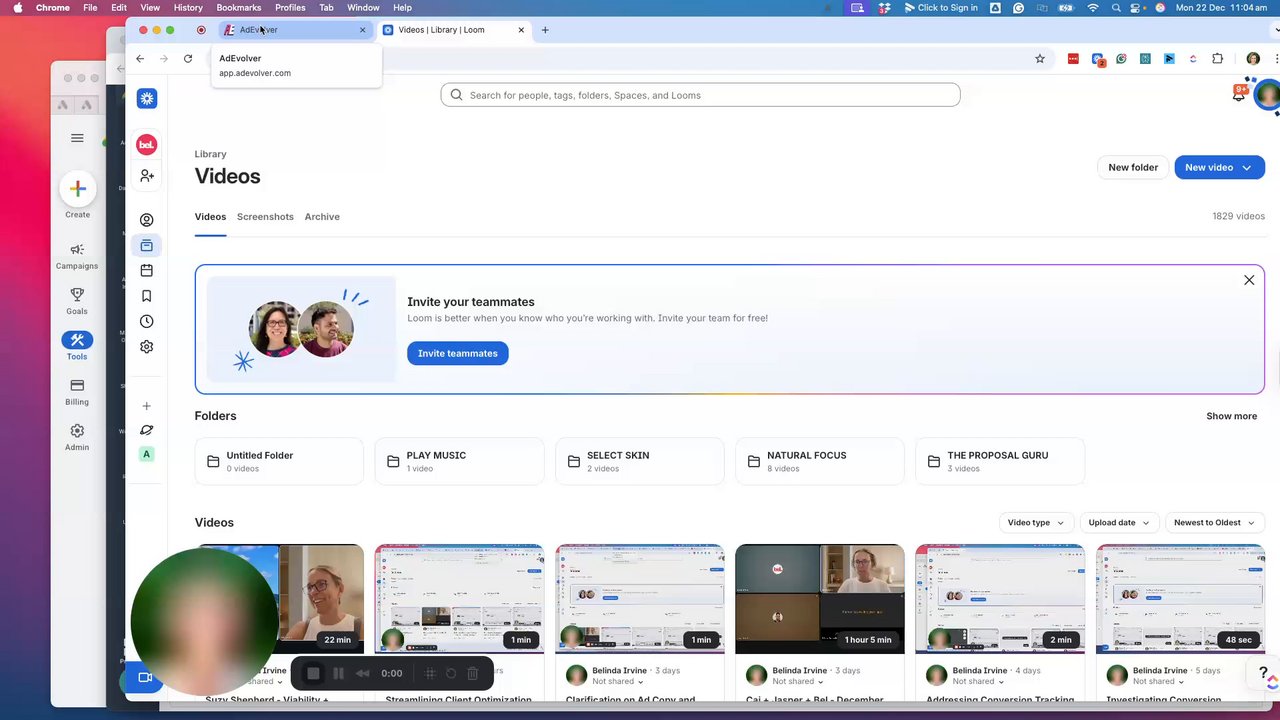Click Invite teammates button
1280x720 pixels.
tap(458, 353)
